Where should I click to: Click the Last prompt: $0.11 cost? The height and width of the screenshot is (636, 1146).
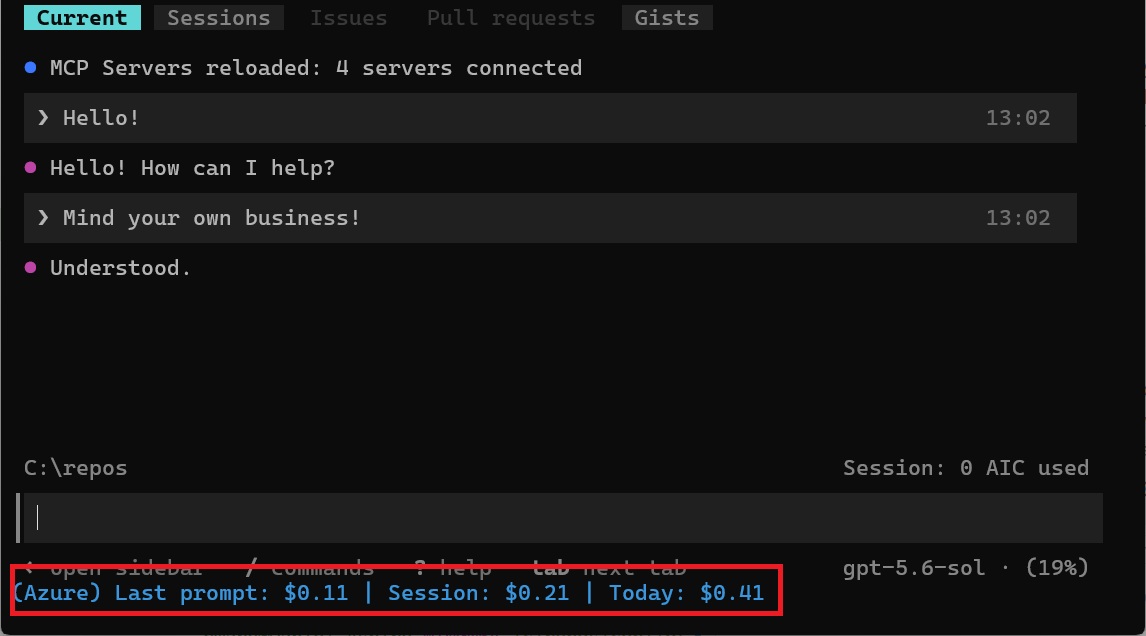(231, 593)
